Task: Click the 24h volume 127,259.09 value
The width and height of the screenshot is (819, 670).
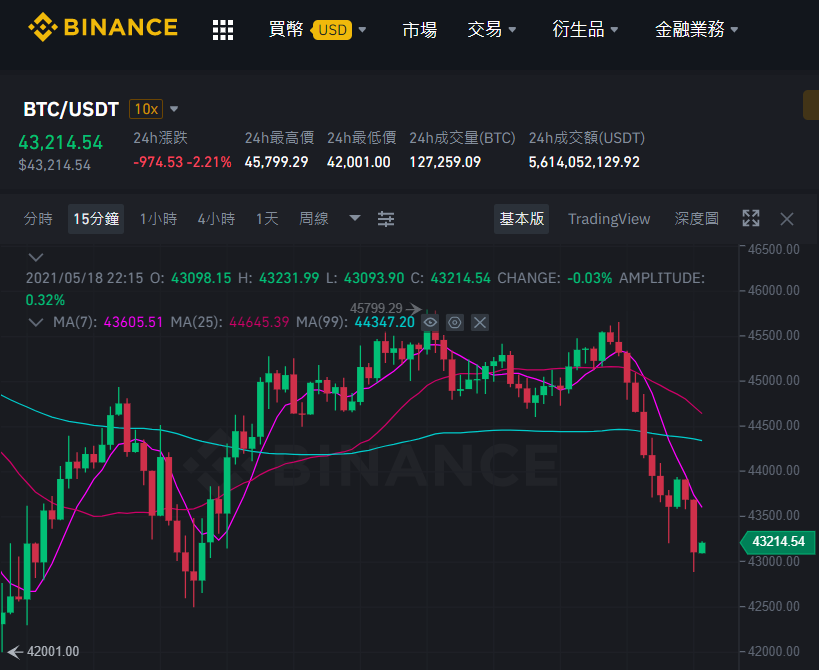Action: pos(445,162)
